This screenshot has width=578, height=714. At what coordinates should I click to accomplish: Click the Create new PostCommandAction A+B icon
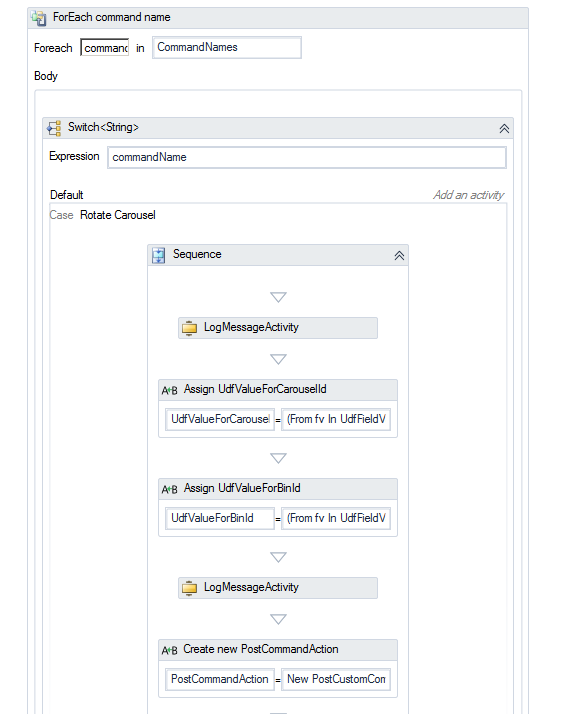coord(169,650)
